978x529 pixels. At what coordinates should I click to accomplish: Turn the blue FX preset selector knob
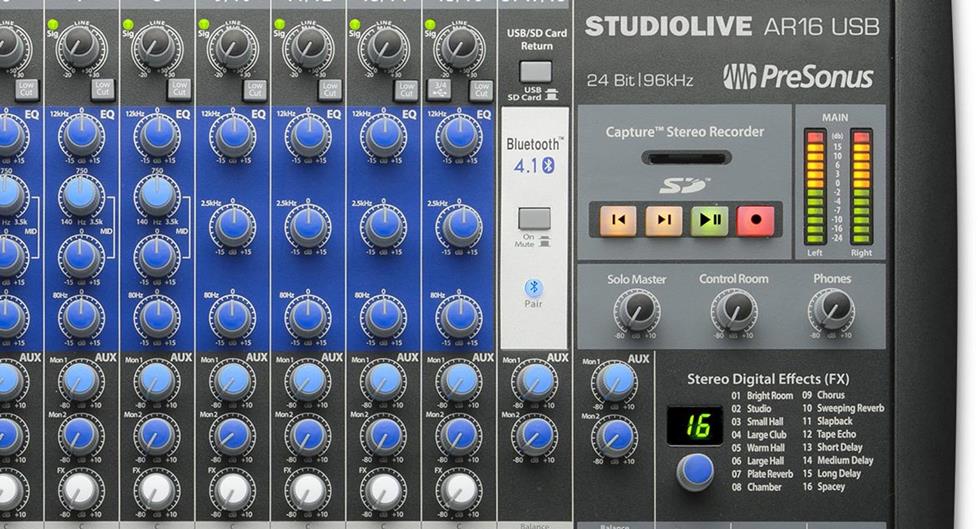tap(695, 472)
